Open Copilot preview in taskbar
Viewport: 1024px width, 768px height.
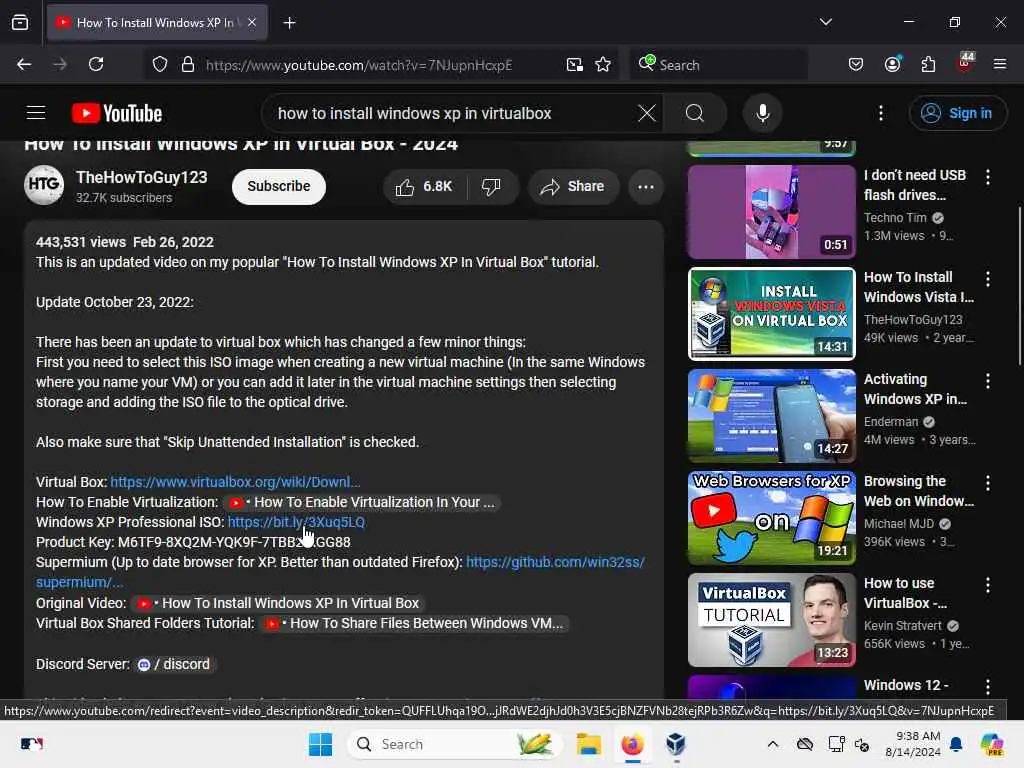[x=992, y=744]
